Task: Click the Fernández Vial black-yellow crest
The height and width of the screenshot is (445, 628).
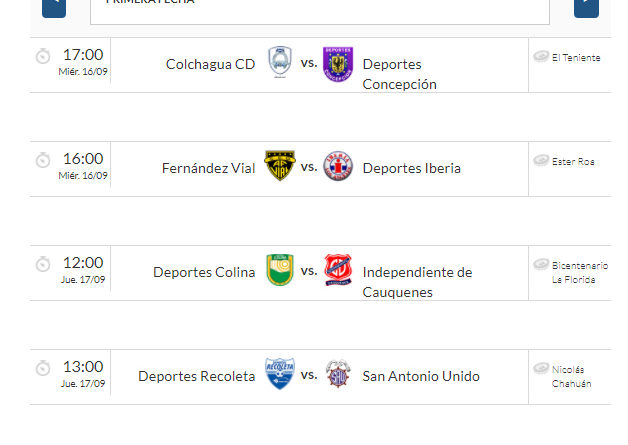Action: [280, 166]
